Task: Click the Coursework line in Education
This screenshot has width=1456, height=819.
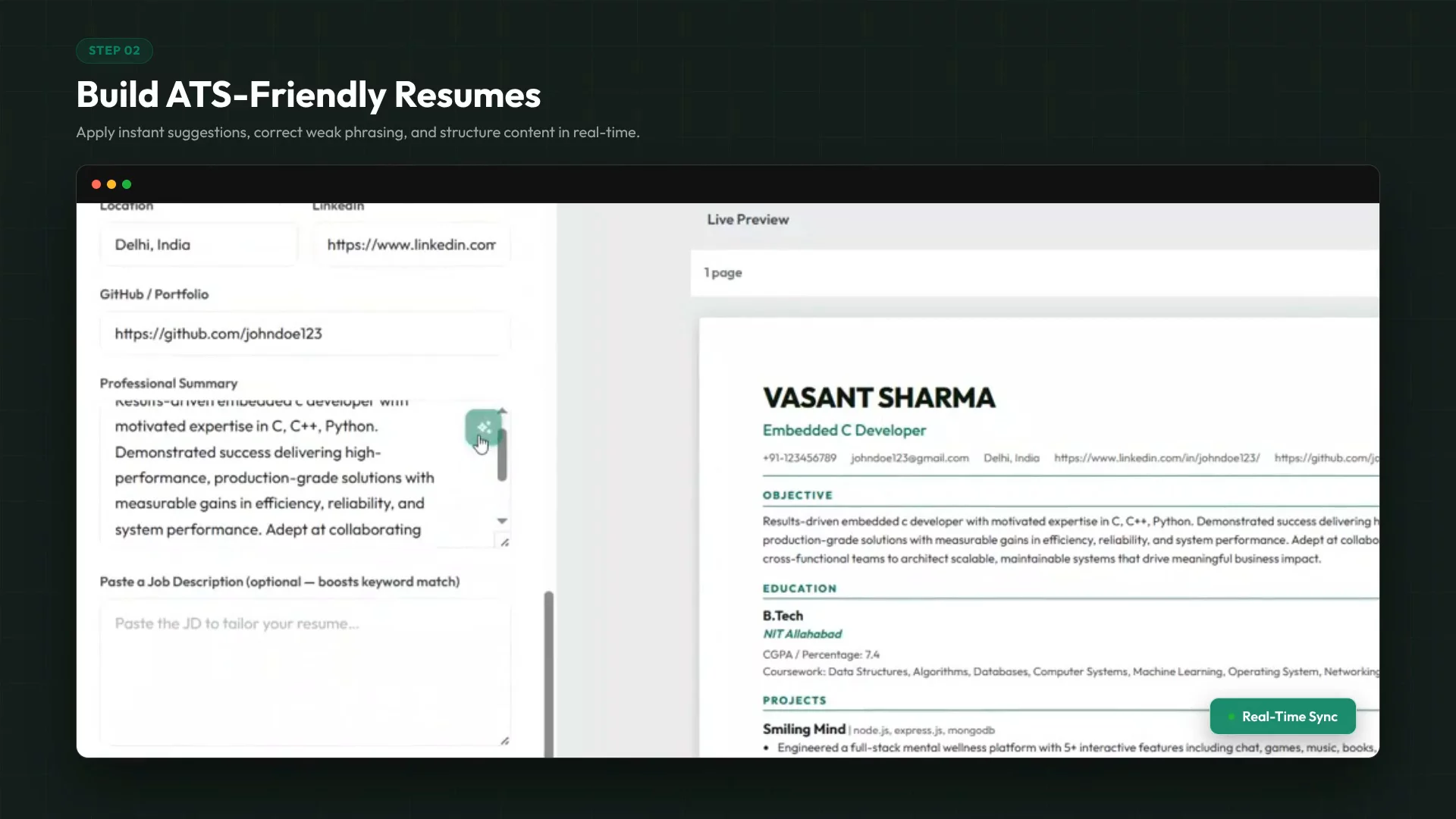Action: click(x=1071, y=672)
